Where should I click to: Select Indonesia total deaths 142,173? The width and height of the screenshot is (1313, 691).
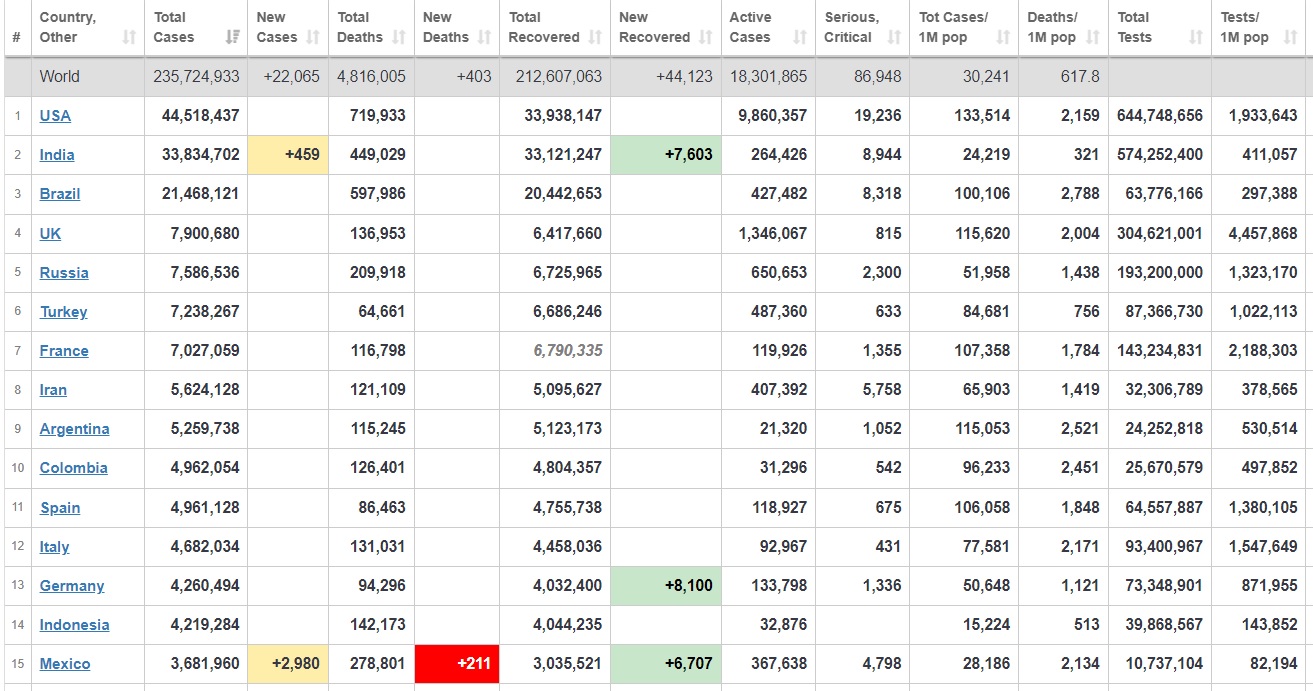tap(376, 624)
